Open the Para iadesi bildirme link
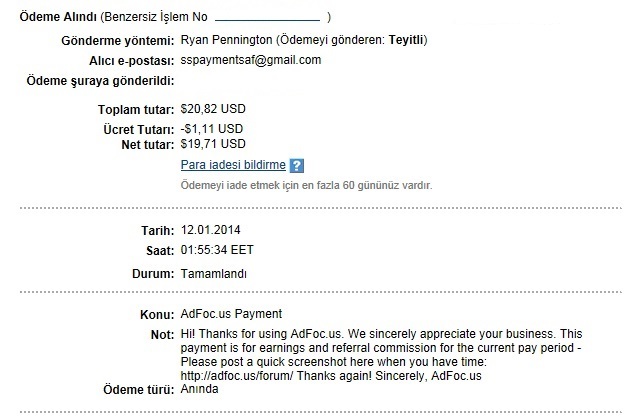The width and height of the screenshot is (638, 418). [233, 165]
